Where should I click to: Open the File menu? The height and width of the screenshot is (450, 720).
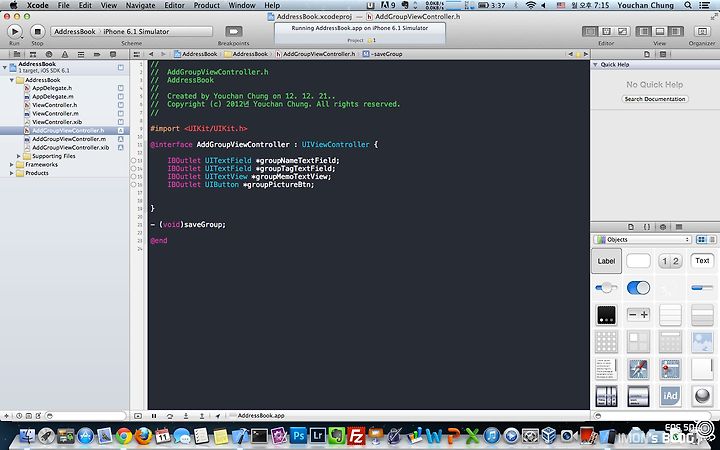tap(64, 6)
